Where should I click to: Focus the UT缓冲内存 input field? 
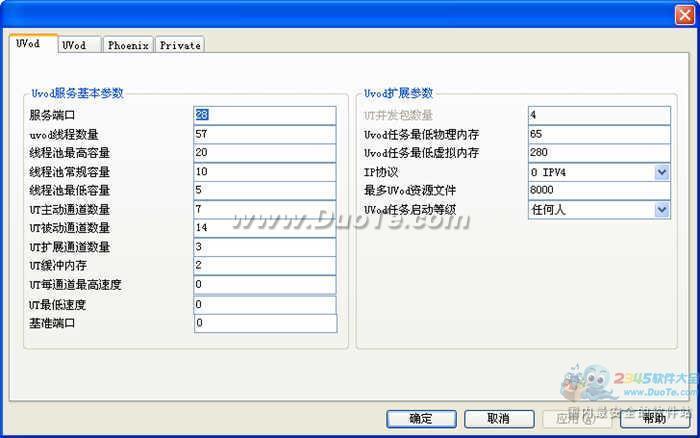pyautogui.click(x=265, y=266)
